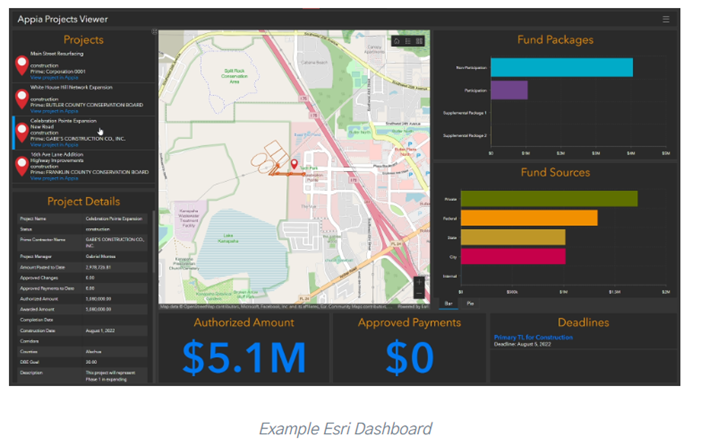
Task: Expand the Projects panel corner icon
Action: coord(153,32)
